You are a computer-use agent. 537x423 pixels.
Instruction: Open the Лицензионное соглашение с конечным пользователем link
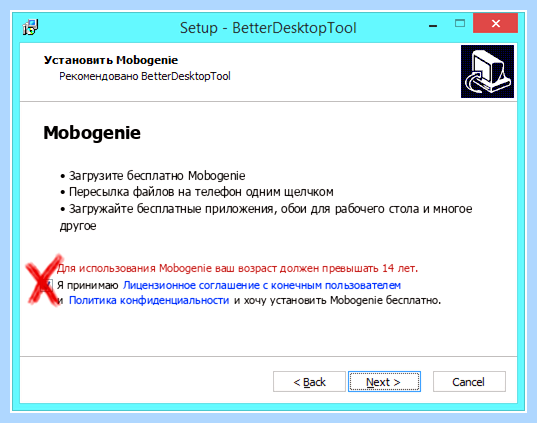click(262, 285)
